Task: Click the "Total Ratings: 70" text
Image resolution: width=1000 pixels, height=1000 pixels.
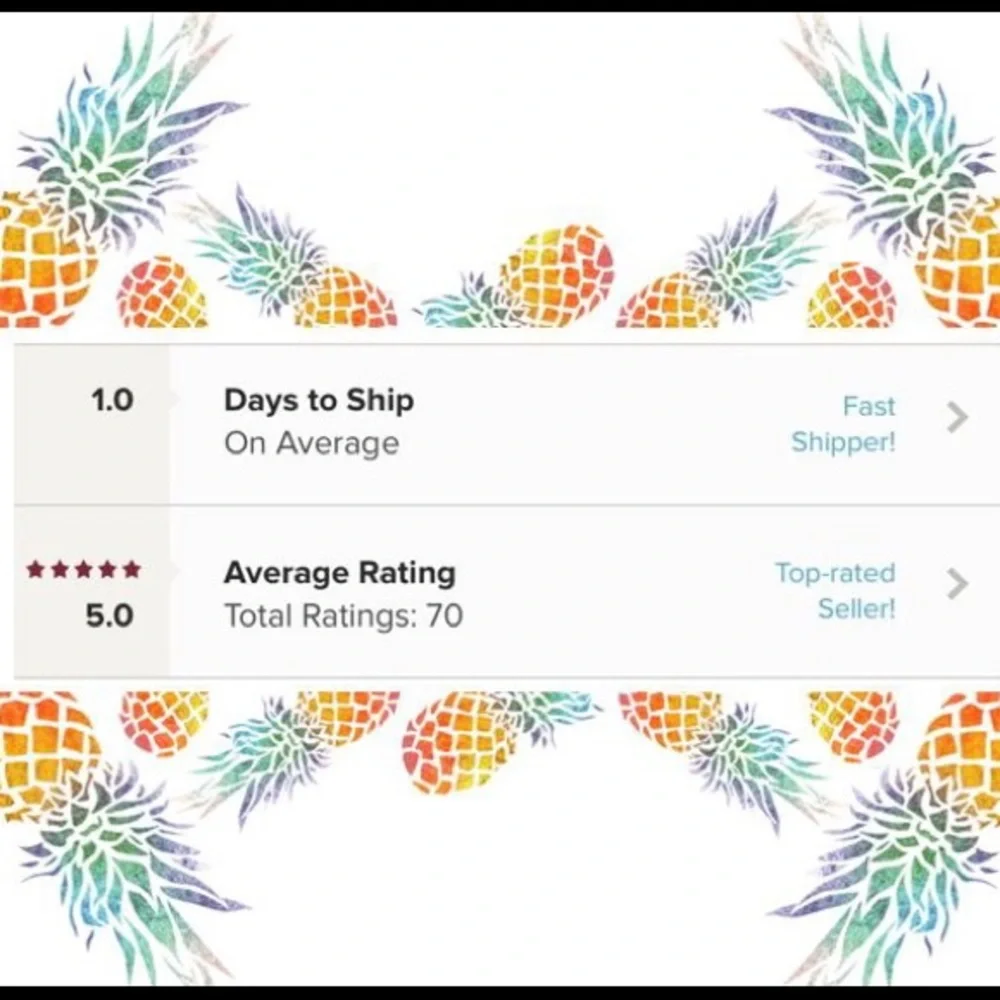Action: click(343, 615)
